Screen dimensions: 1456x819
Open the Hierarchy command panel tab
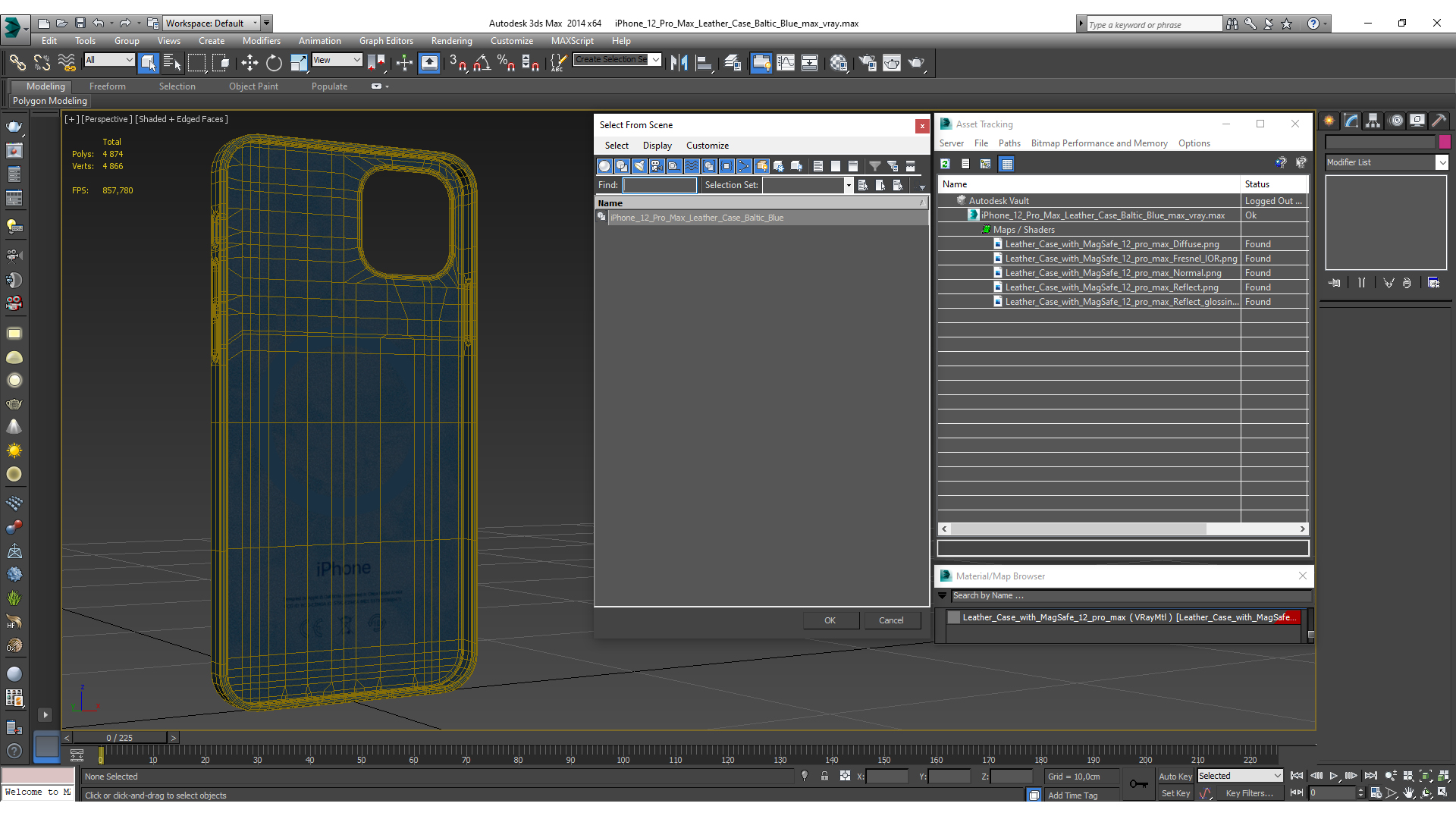point(1373,121)
